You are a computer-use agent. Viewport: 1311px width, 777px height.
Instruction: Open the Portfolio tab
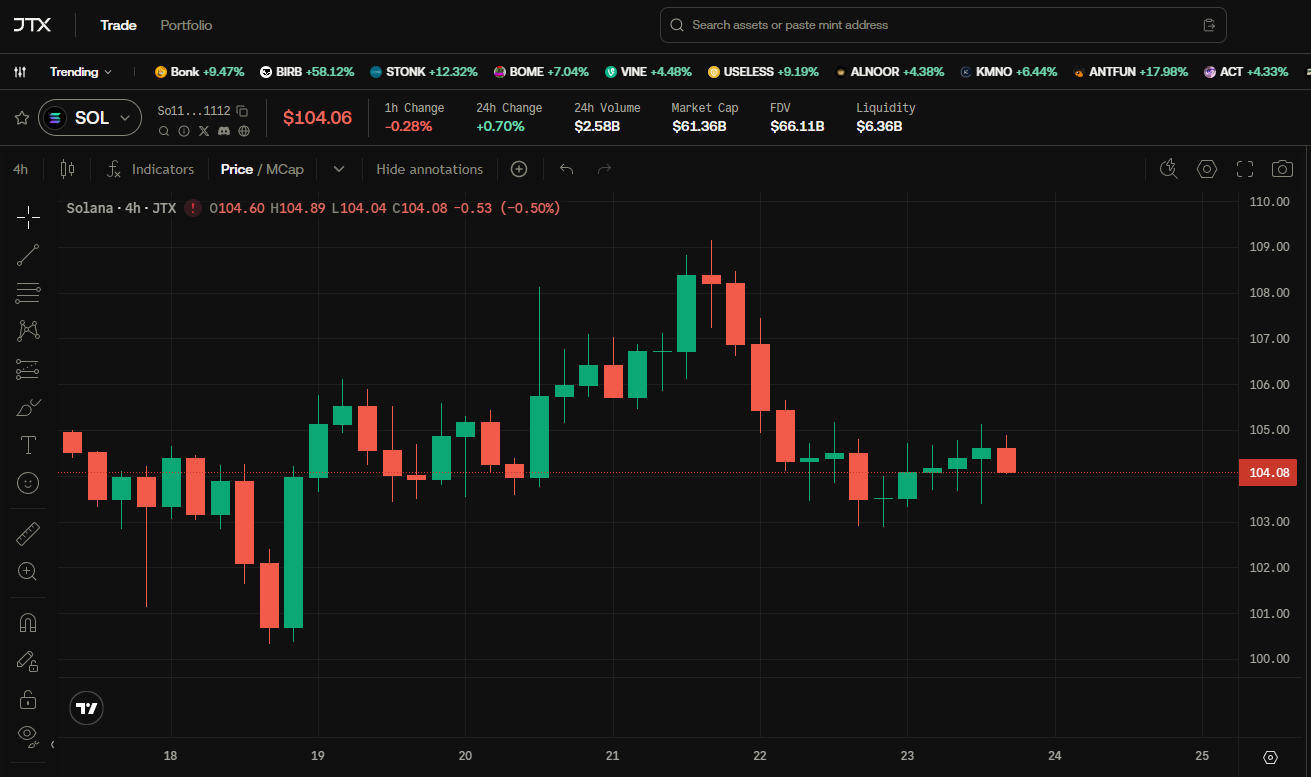186,25
